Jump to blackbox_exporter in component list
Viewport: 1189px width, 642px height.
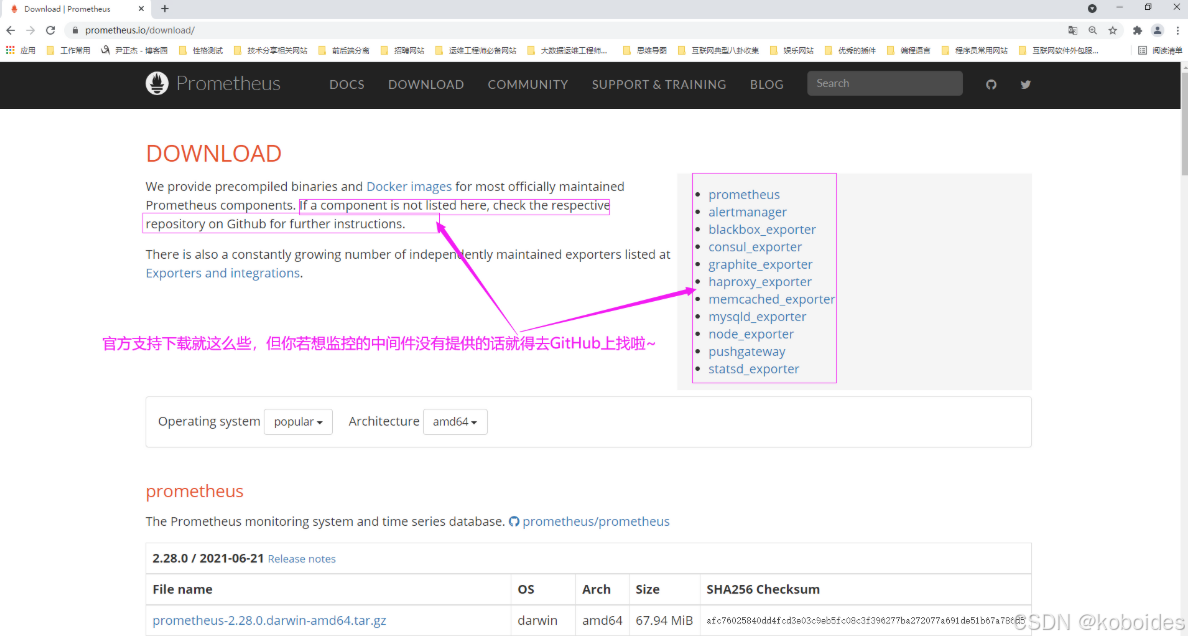click(x=762, y=230)
